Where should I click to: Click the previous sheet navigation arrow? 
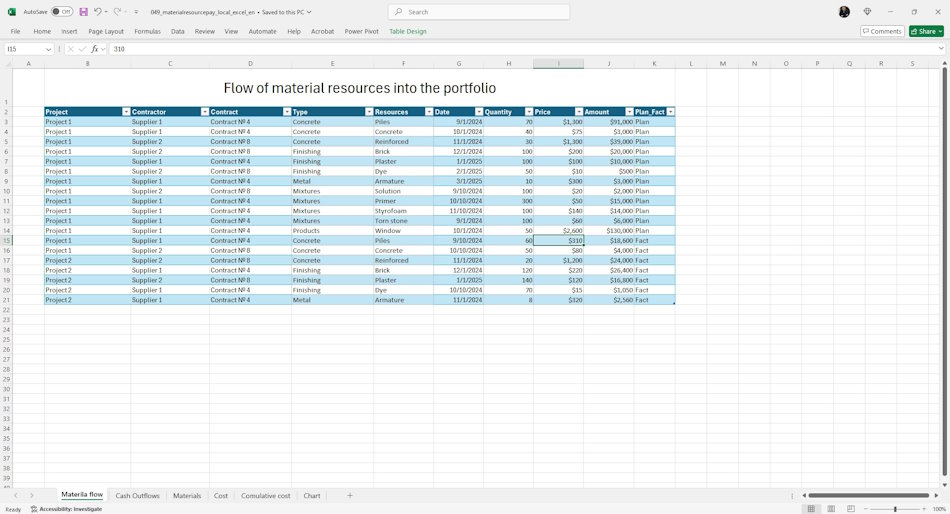(16, 496)
